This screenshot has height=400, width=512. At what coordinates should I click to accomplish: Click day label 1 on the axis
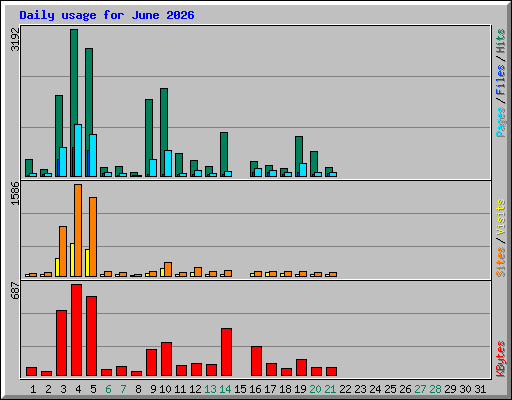[x=33, y=389]
